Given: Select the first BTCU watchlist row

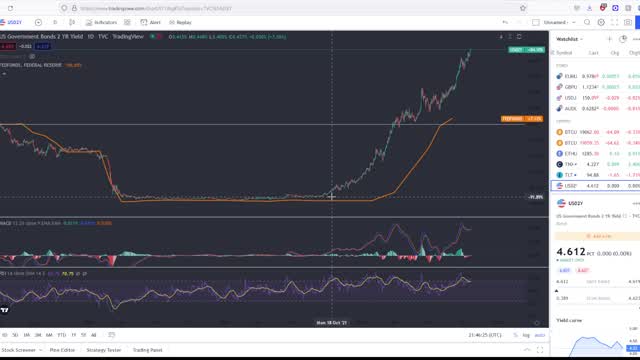Looking at the screenshot, I should pos(596,132).
